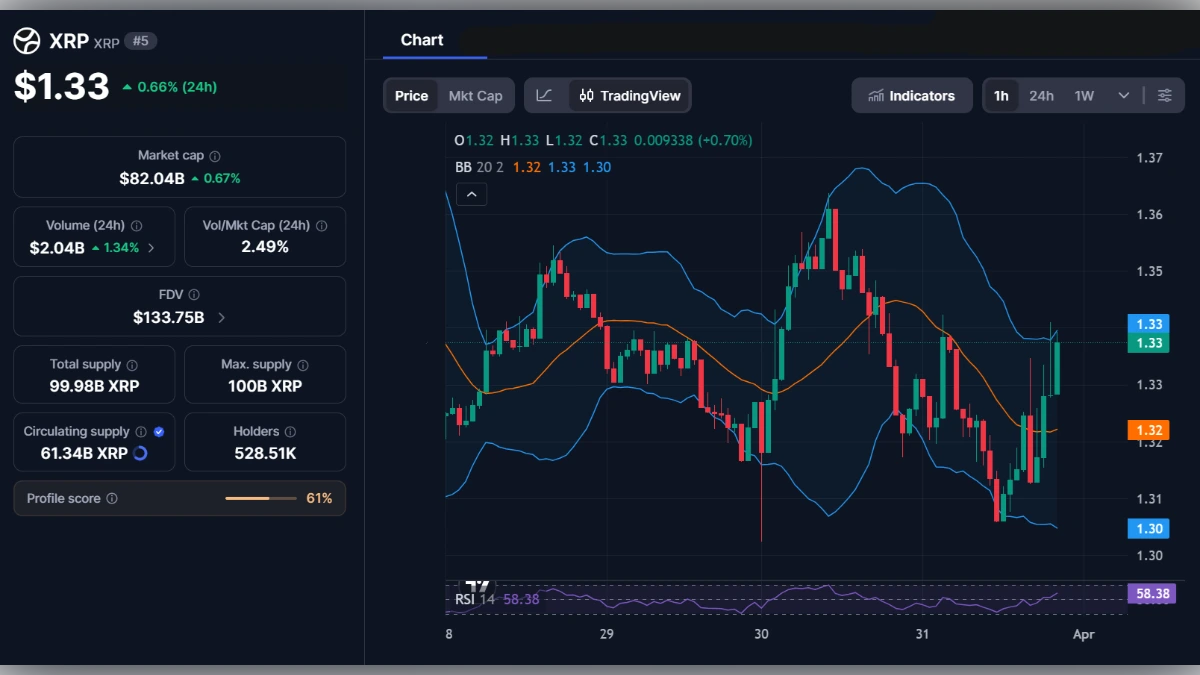The height and width of the screenshot is (675, 1200).
Task: Open the timeframe dropdown chevron
Action: [1124, 95]
